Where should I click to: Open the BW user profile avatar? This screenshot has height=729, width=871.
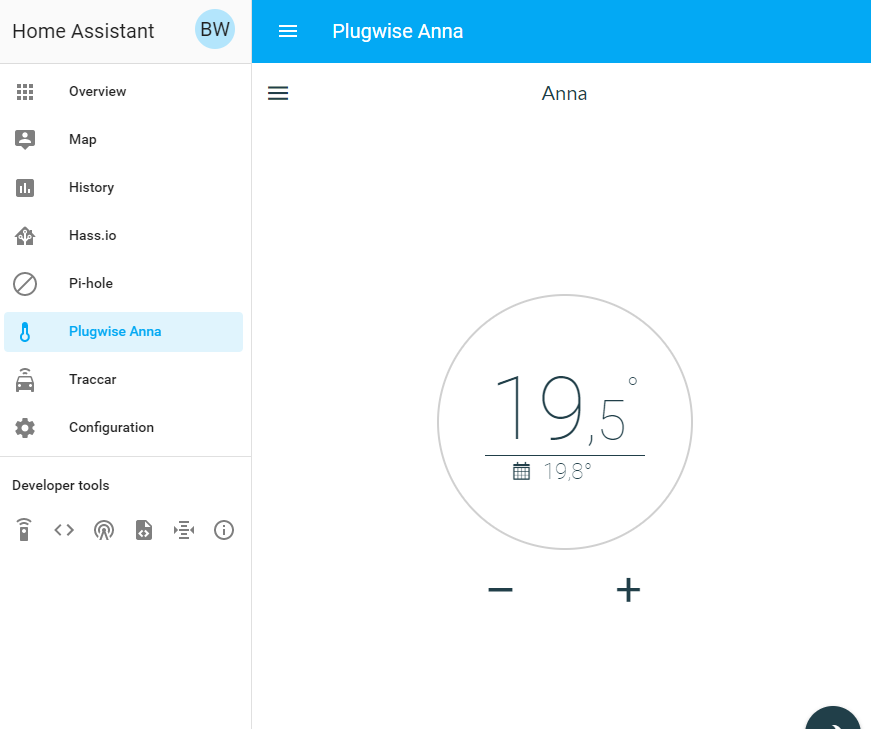point(215,29)
